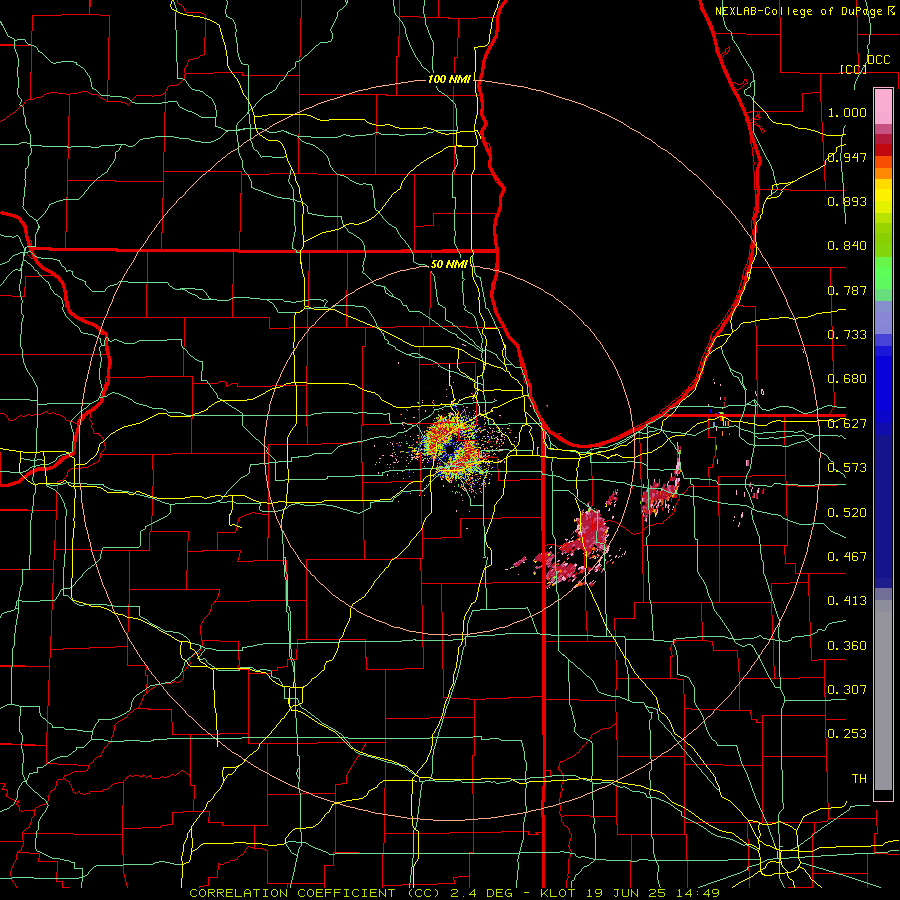Click the 0.947 legend value
Image resolution: width=900 pixels, height=900 pixels.
click(847, 157)
